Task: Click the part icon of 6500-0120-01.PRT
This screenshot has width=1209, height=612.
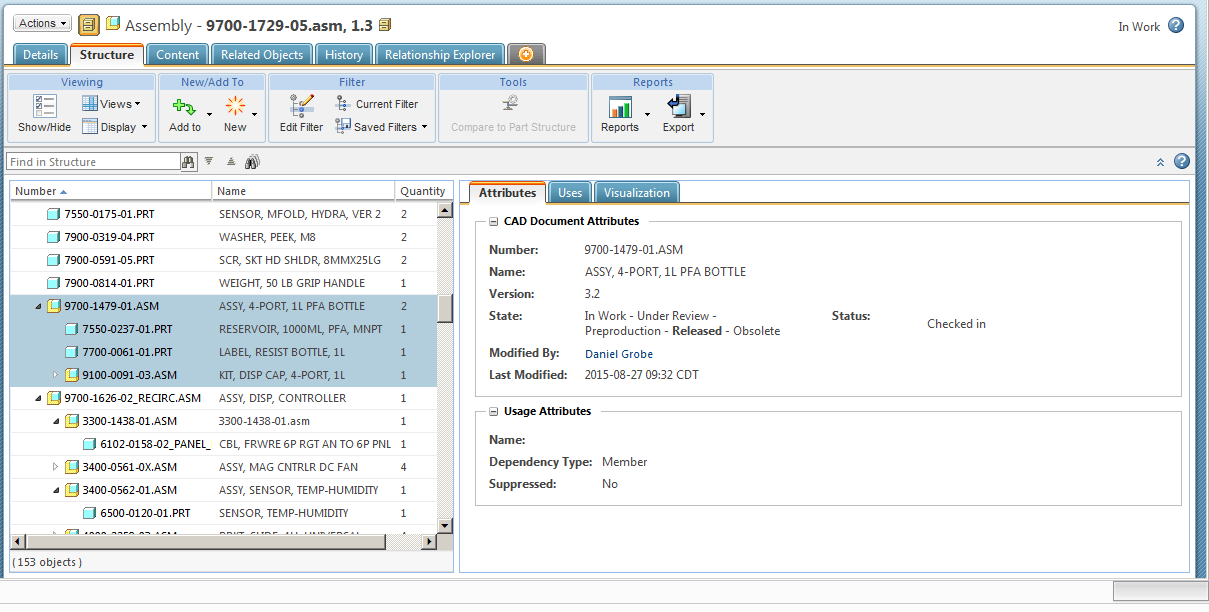Action: 89,513
